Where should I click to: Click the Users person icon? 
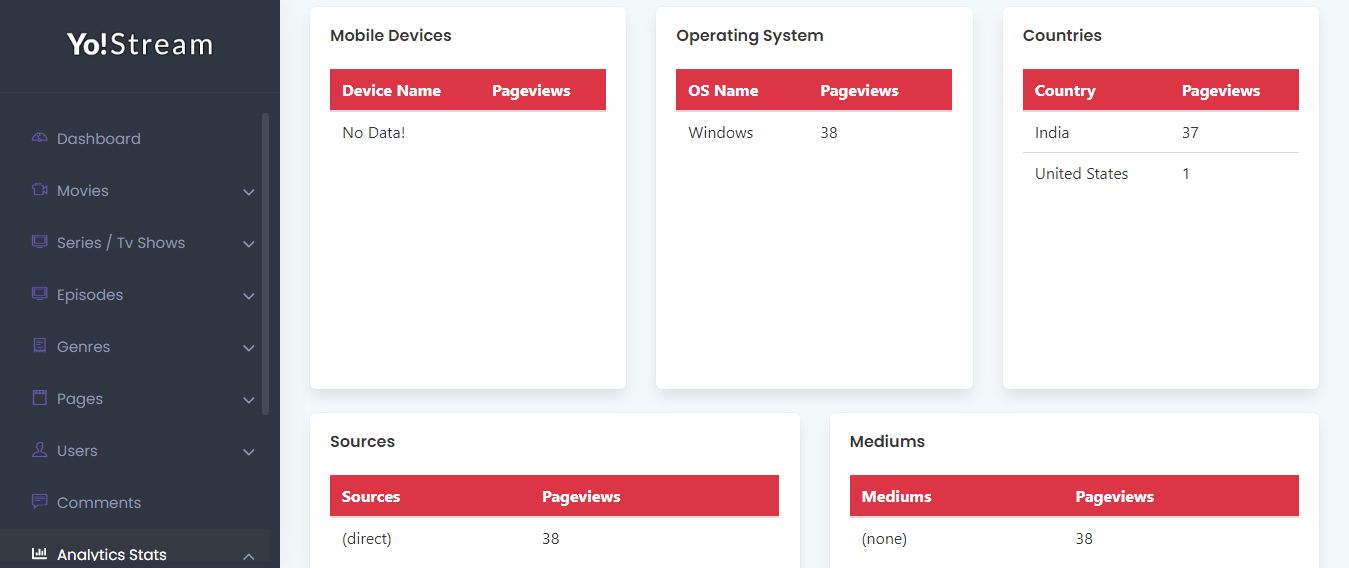[40, 450]
